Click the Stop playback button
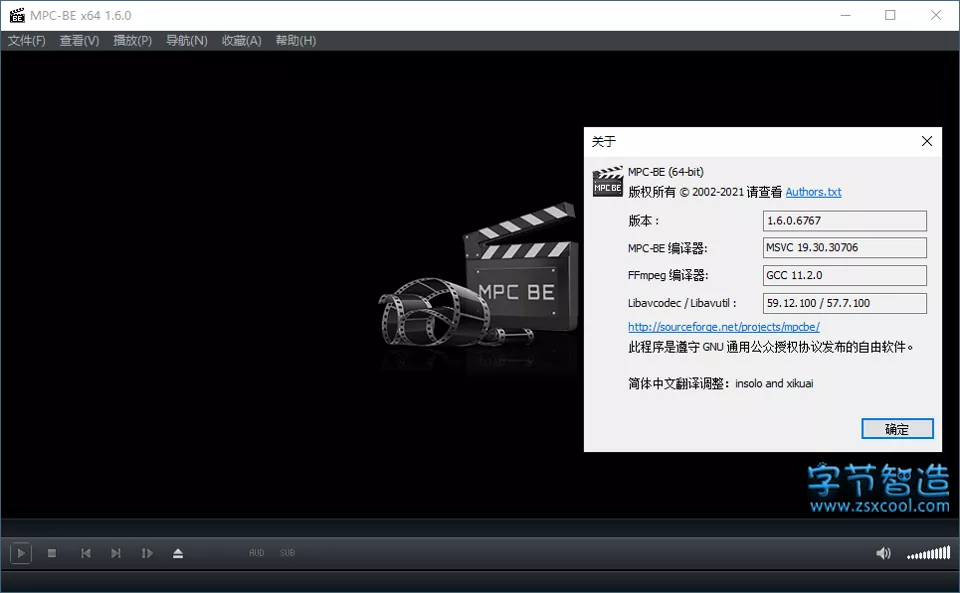The width and height of the screenshot is (960, 593). [52, 553]
